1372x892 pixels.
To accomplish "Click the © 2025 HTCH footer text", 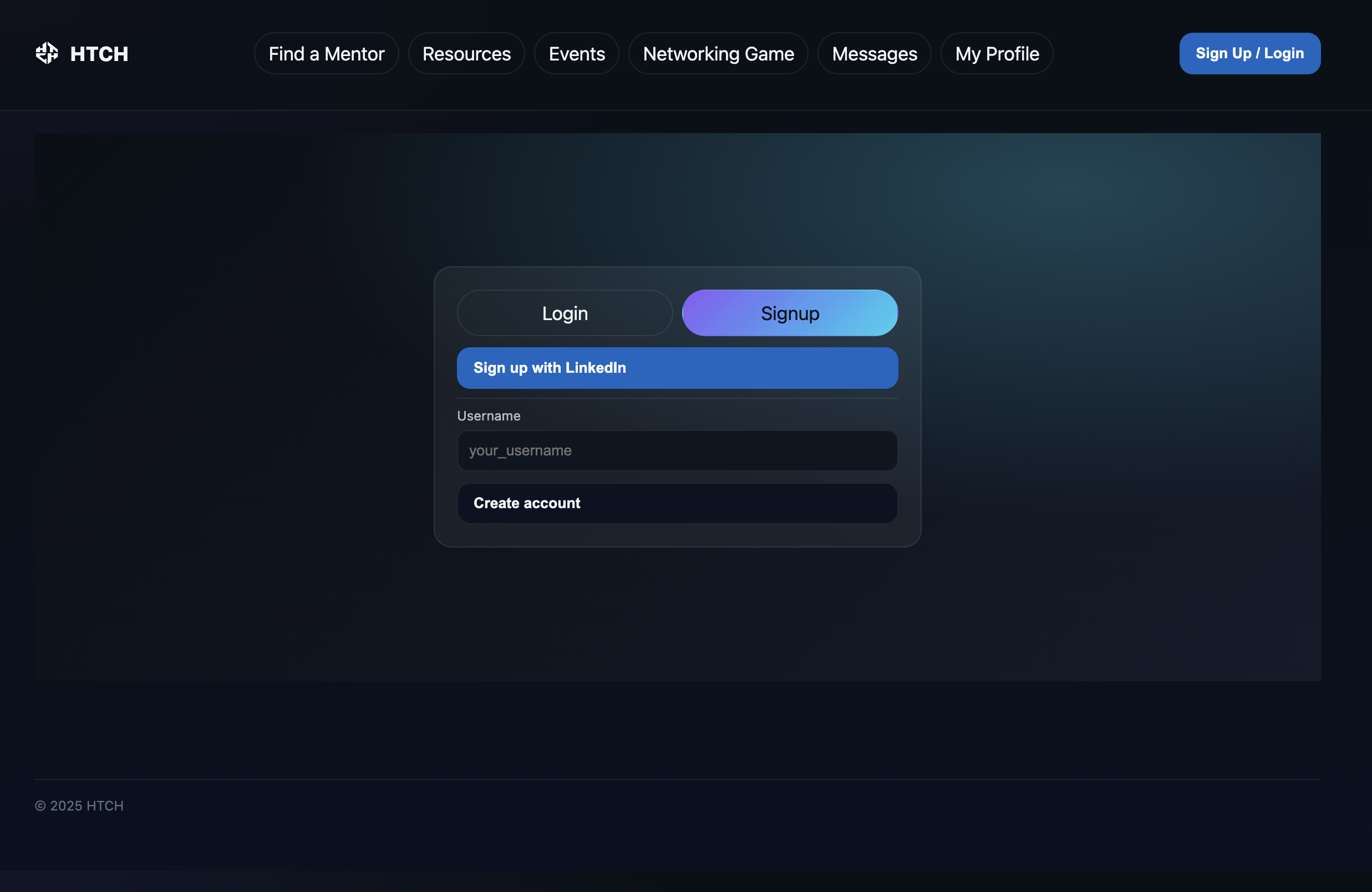I will click(79, 805).
